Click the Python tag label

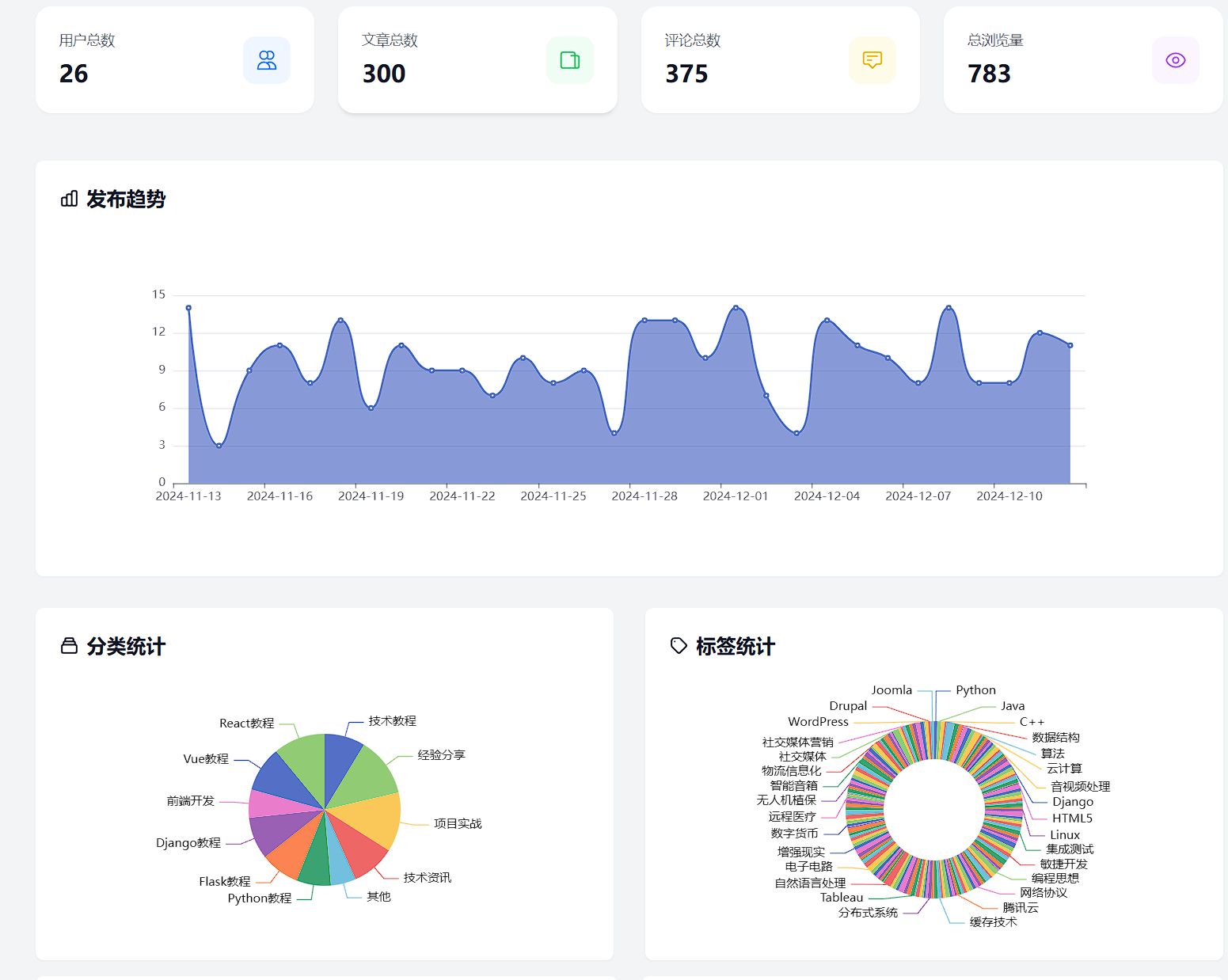[x=976, y=690]
